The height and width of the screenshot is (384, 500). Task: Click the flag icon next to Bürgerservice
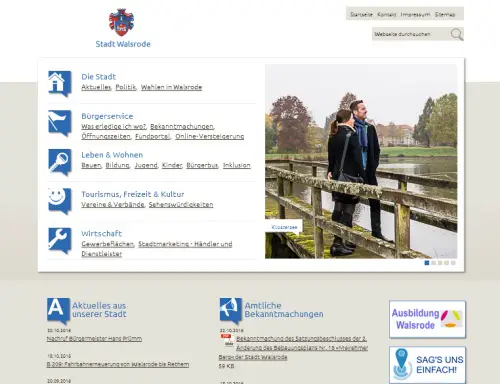[x=60, y=123]
